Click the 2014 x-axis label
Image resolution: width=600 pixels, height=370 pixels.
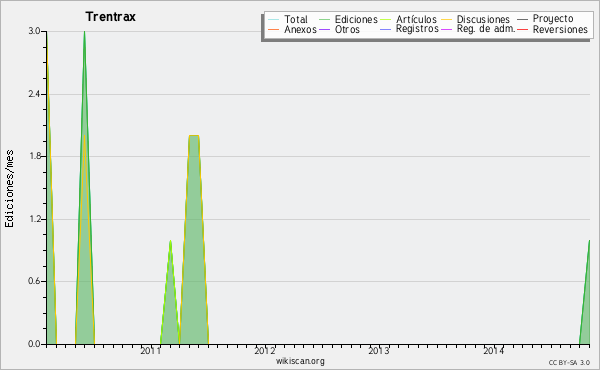coord(493,350)
